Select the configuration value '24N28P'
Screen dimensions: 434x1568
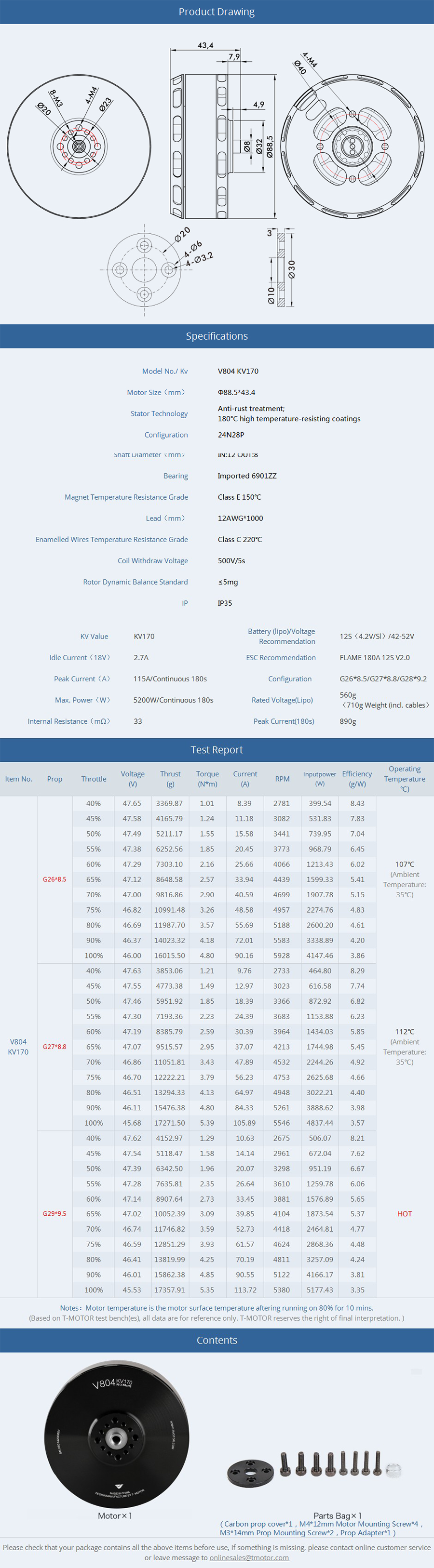[x=231, y=435]
